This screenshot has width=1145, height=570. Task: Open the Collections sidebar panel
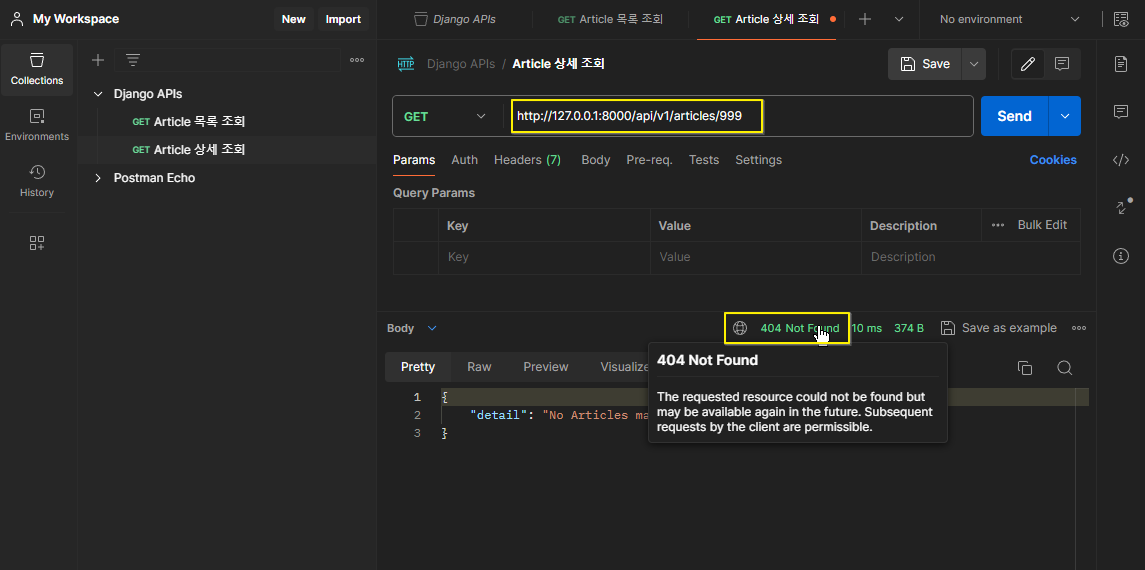[x=37, y=69]
